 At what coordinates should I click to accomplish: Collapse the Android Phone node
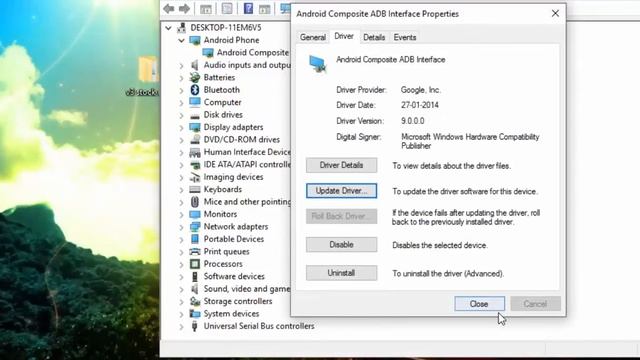point(181,40)
